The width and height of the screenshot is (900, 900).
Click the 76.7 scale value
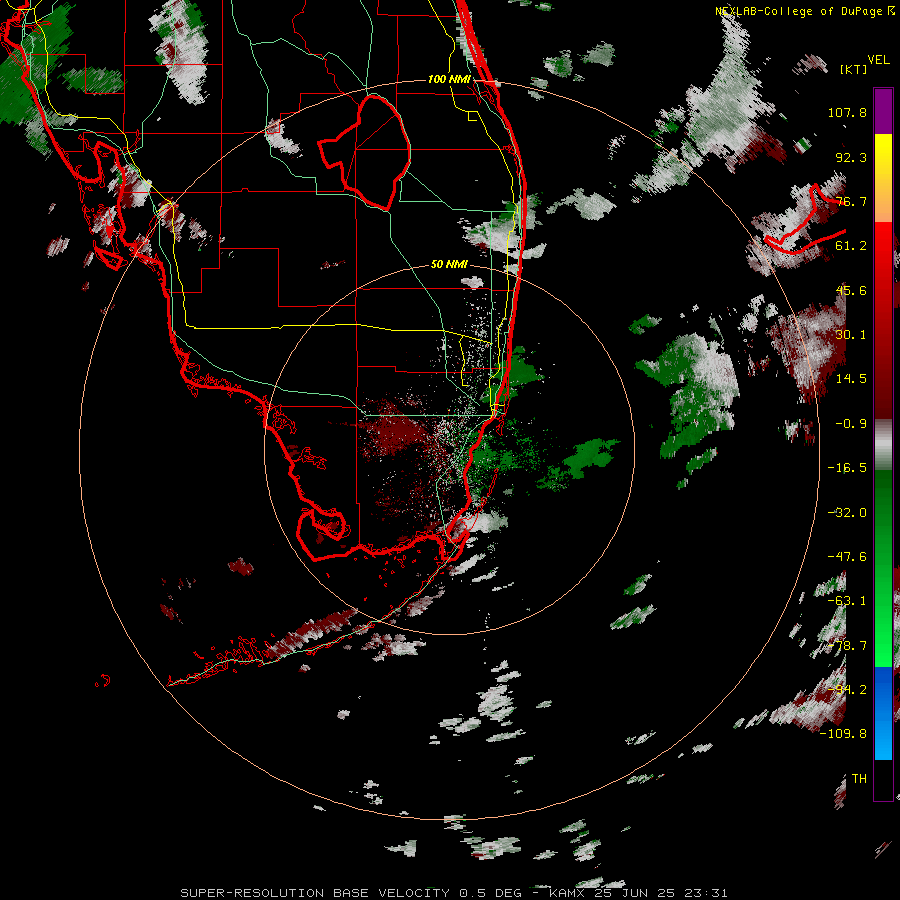pos(851,201)
